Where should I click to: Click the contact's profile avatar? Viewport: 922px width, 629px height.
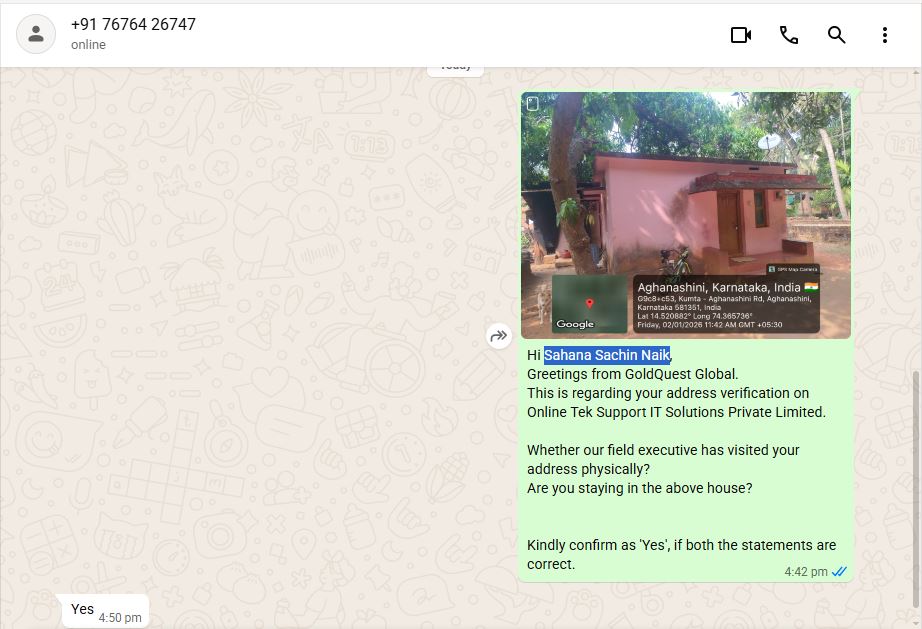(x=36, y=35)
